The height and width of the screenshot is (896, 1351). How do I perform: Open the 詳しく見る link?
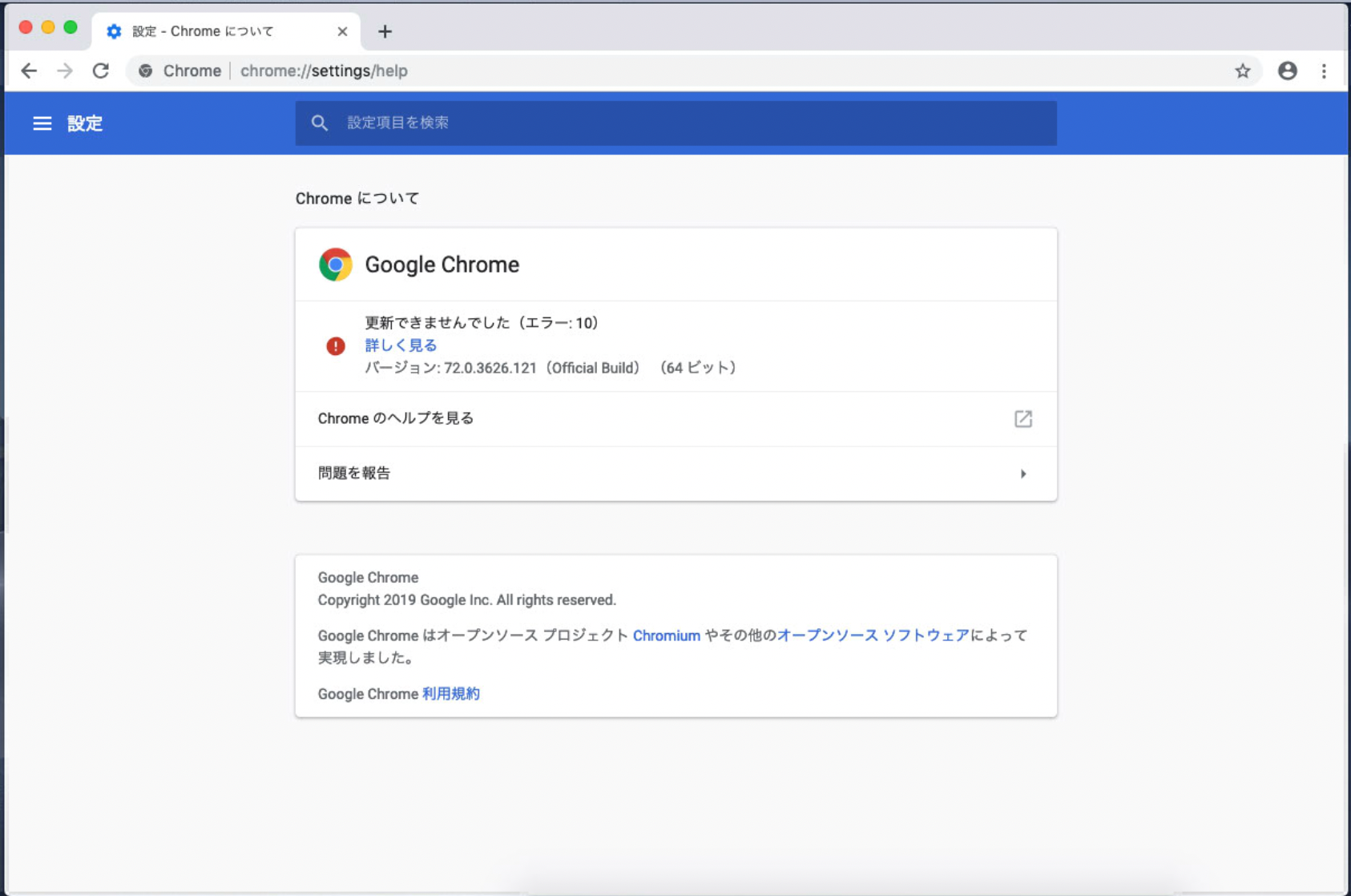(401, 345)
